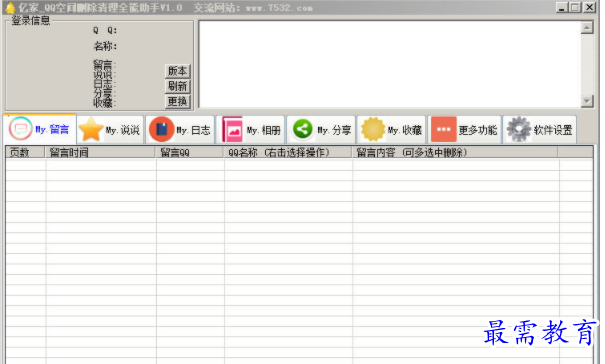Click the log box scroll-down arrow
The height and width of the screenshot is (364, 605).
(587, 101)
